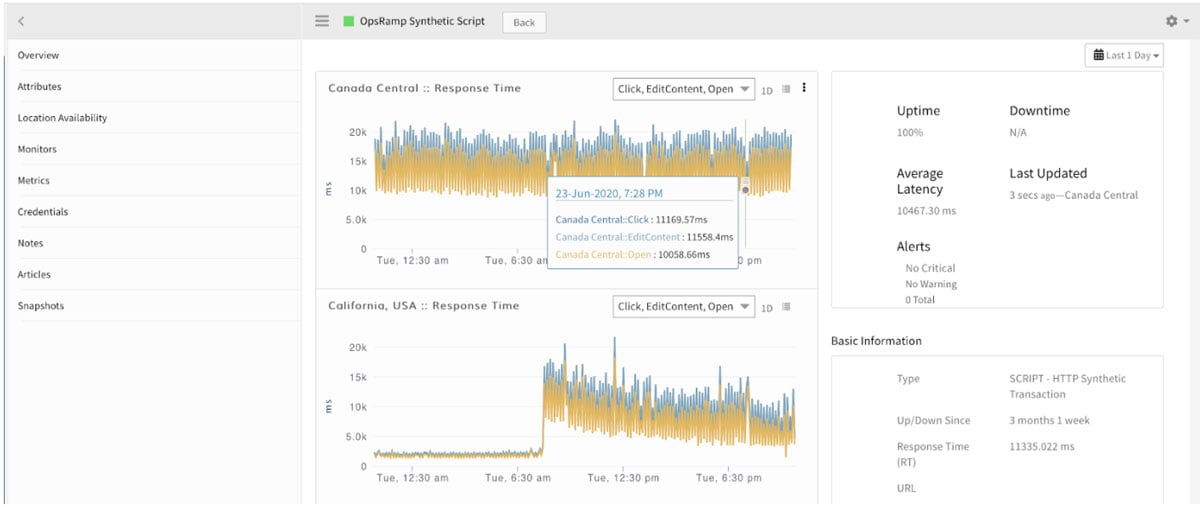Click the Canada Central :: Response Time title

425,88
